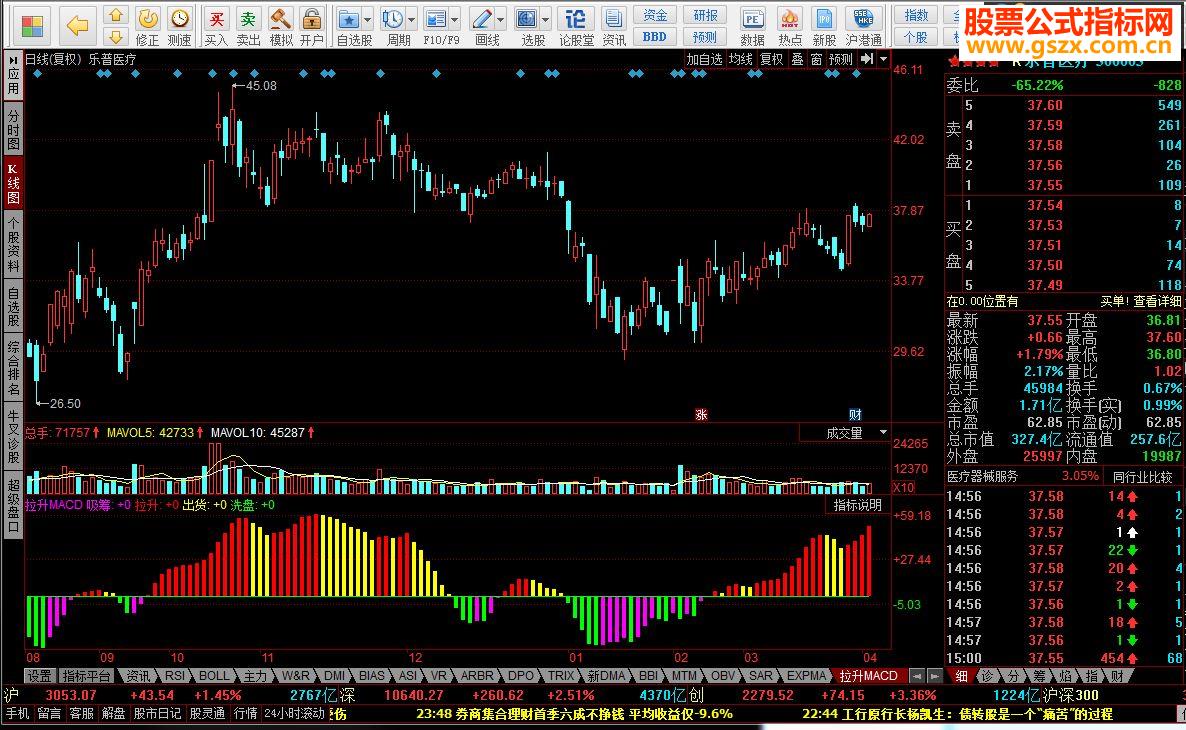
Task: Click the 选股 stock picker icon
Action: click(x=527, y=19)
